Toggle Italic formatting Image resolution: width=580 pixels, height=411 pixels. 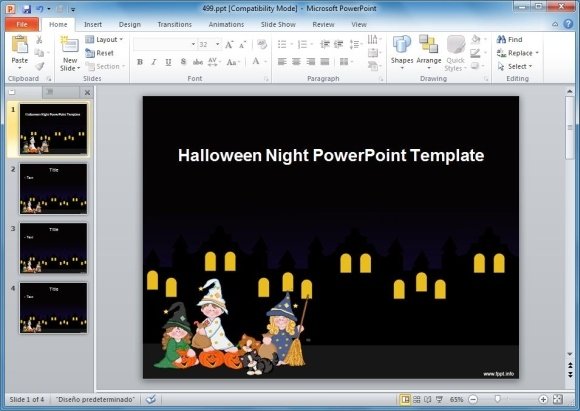point(154,62)
